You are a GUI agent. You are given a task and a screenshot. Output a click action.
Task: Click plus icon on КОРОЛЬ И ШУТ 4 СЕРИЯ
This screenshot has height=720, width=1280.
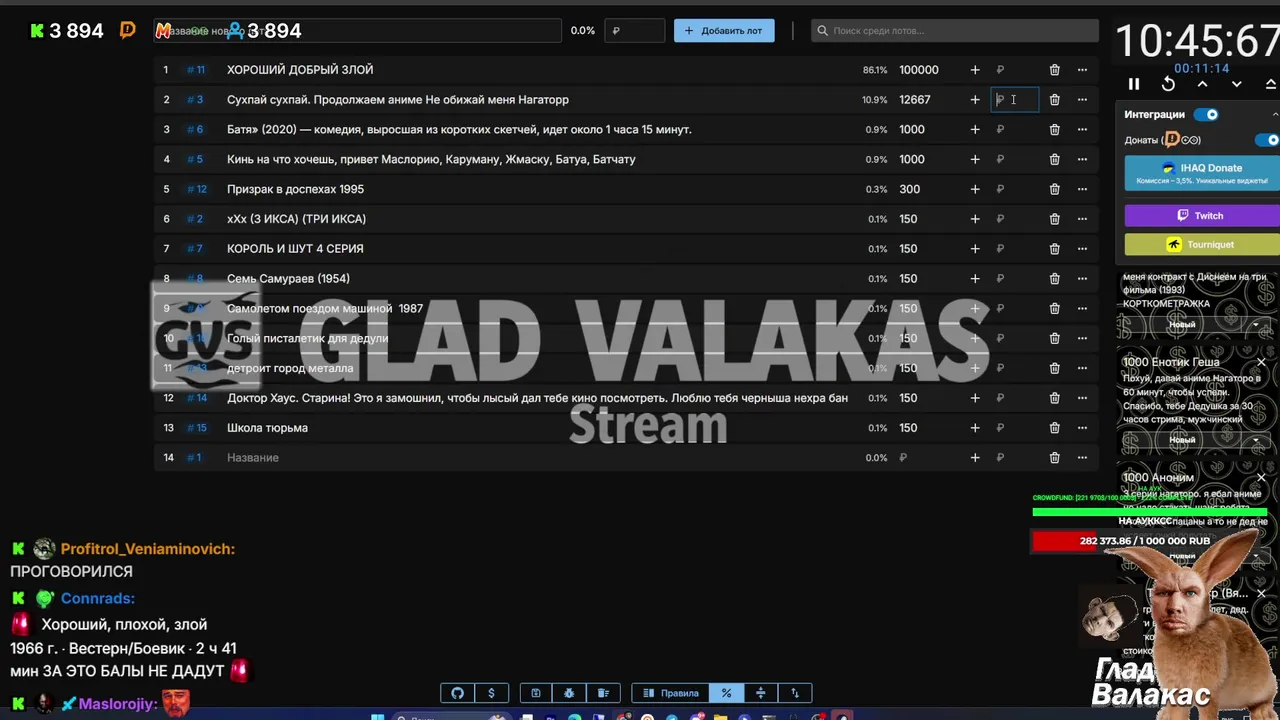tap(975, 249)
